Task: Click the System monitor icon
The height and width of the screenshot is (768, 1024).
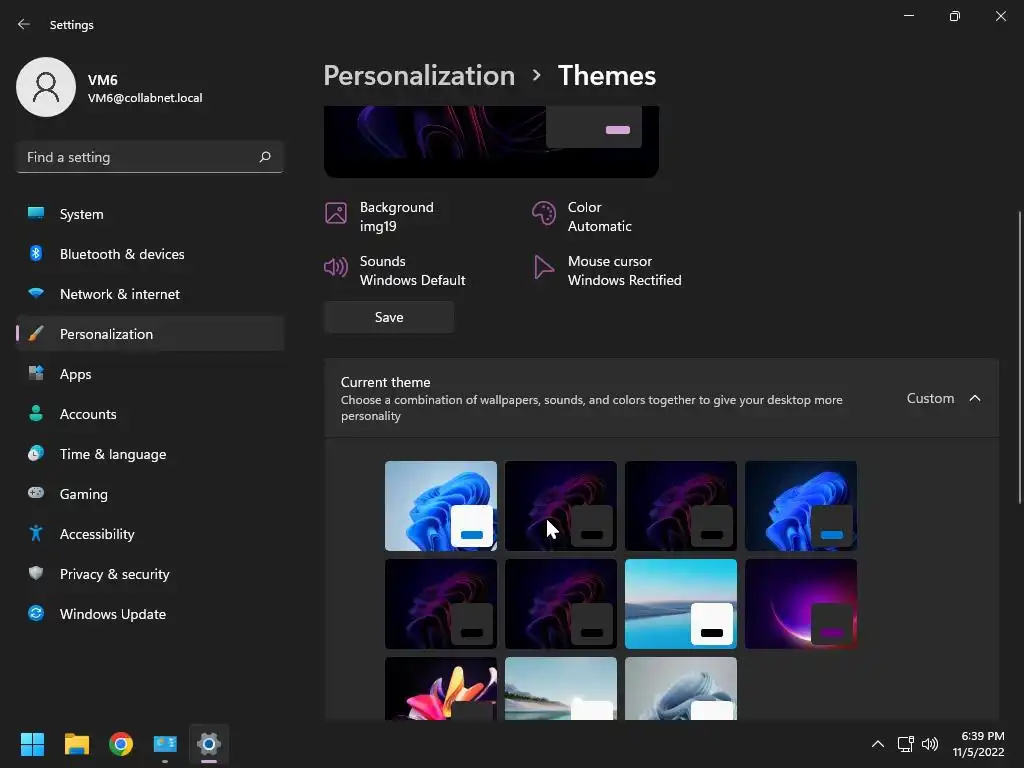Action: 36,213
